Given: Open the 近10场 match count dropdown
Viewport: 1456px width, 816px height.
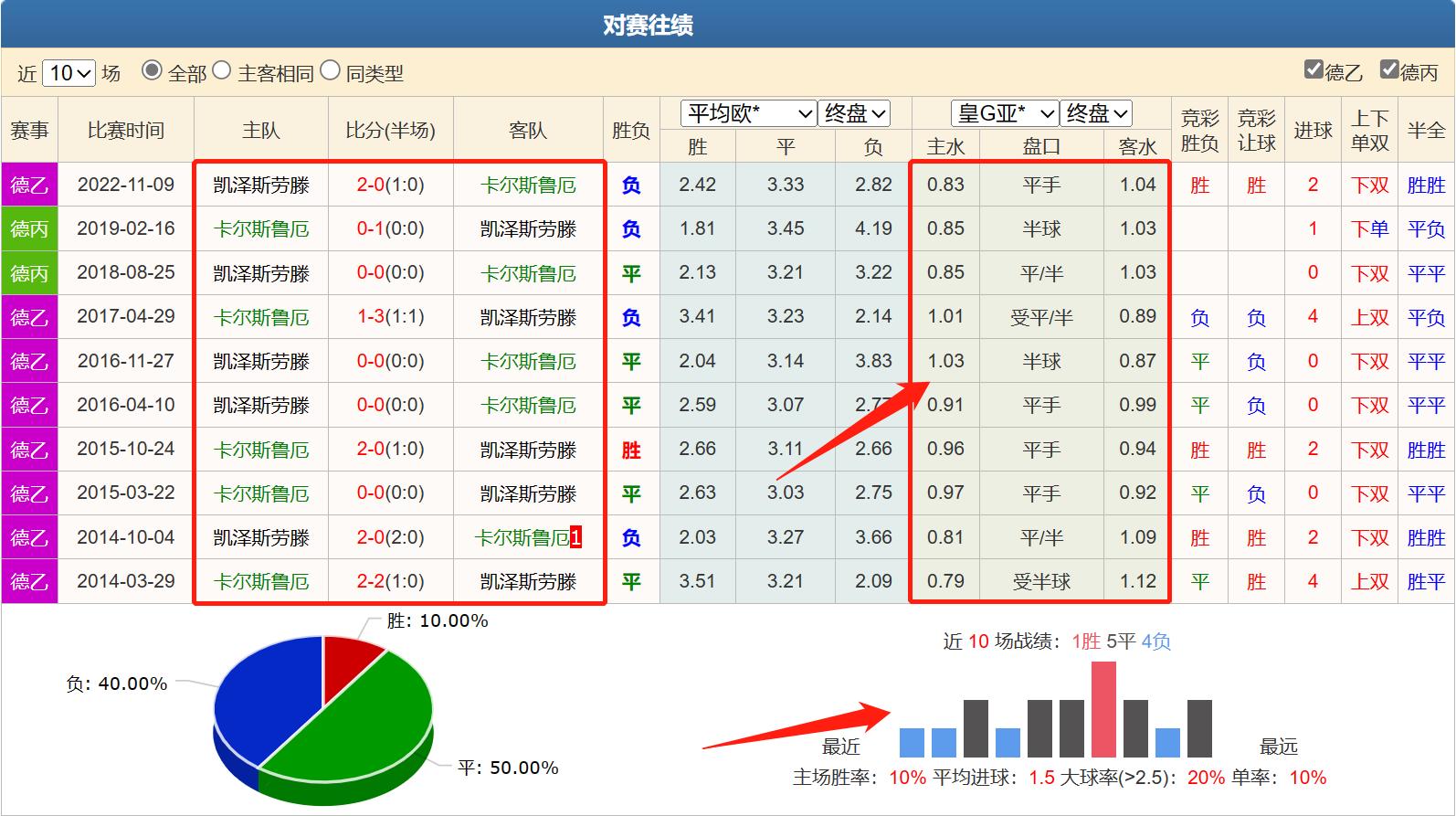Looking at the screenshot, I should point(69,73).
